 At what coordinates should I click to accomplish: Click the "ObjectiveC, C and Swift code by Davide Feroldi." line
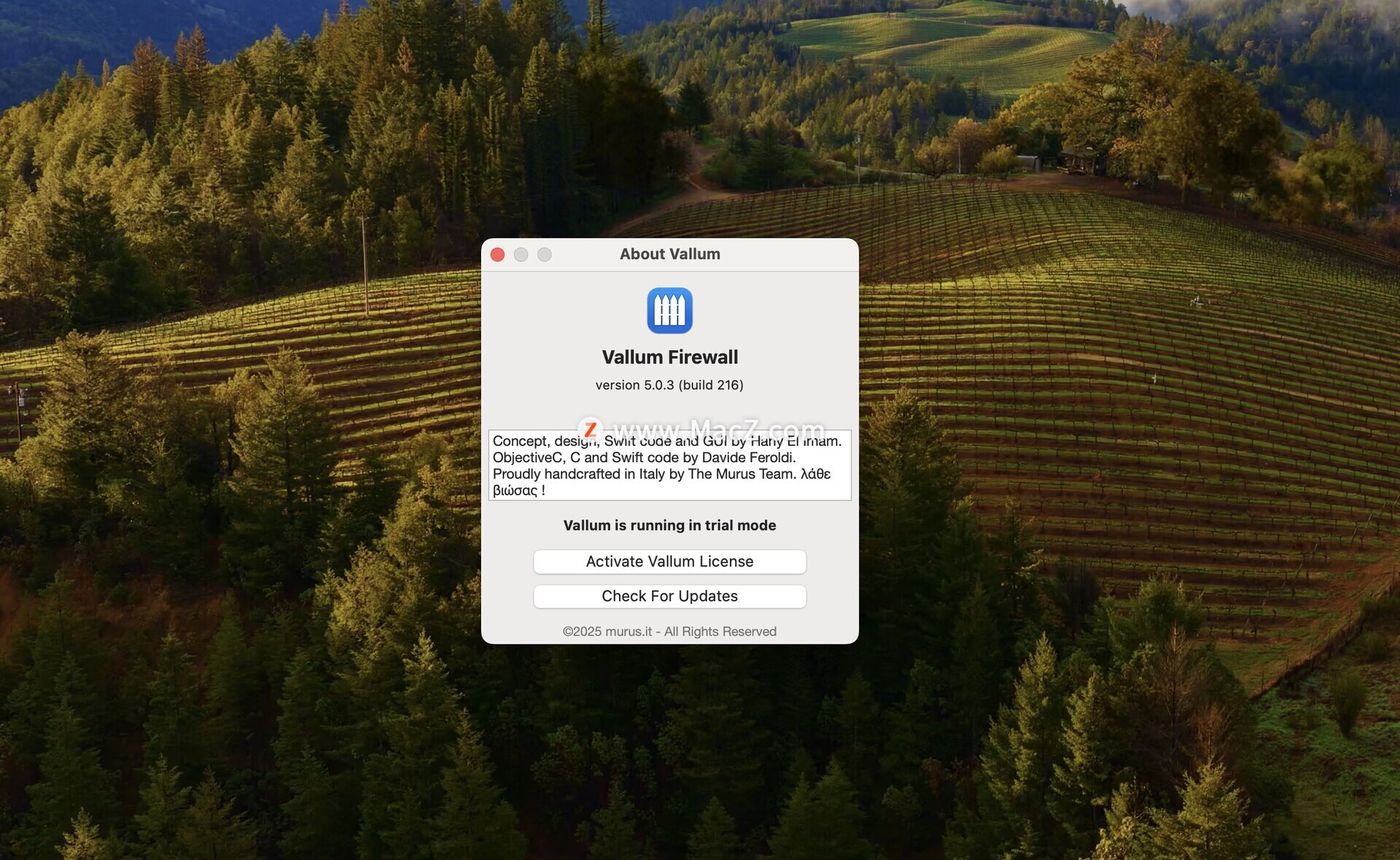[644, 458]
